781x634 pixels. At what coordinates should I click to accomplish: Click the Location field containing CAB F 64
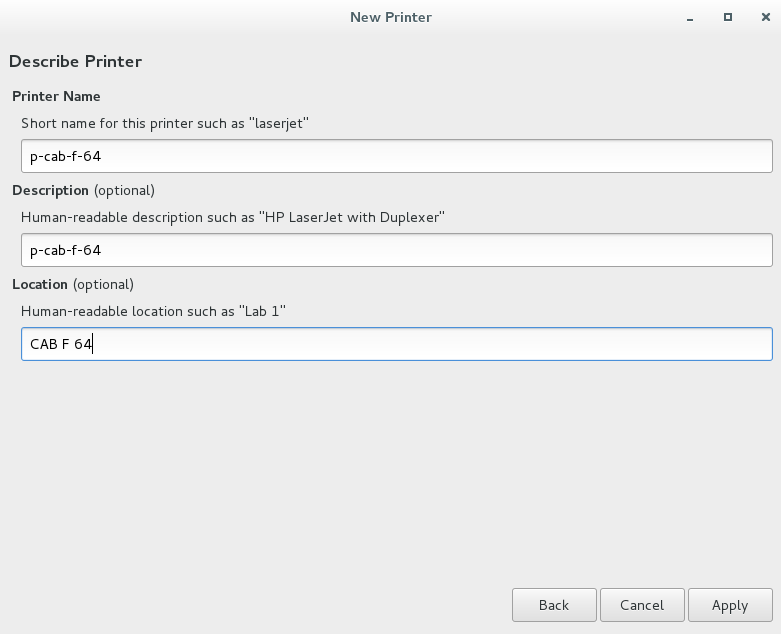396,344
